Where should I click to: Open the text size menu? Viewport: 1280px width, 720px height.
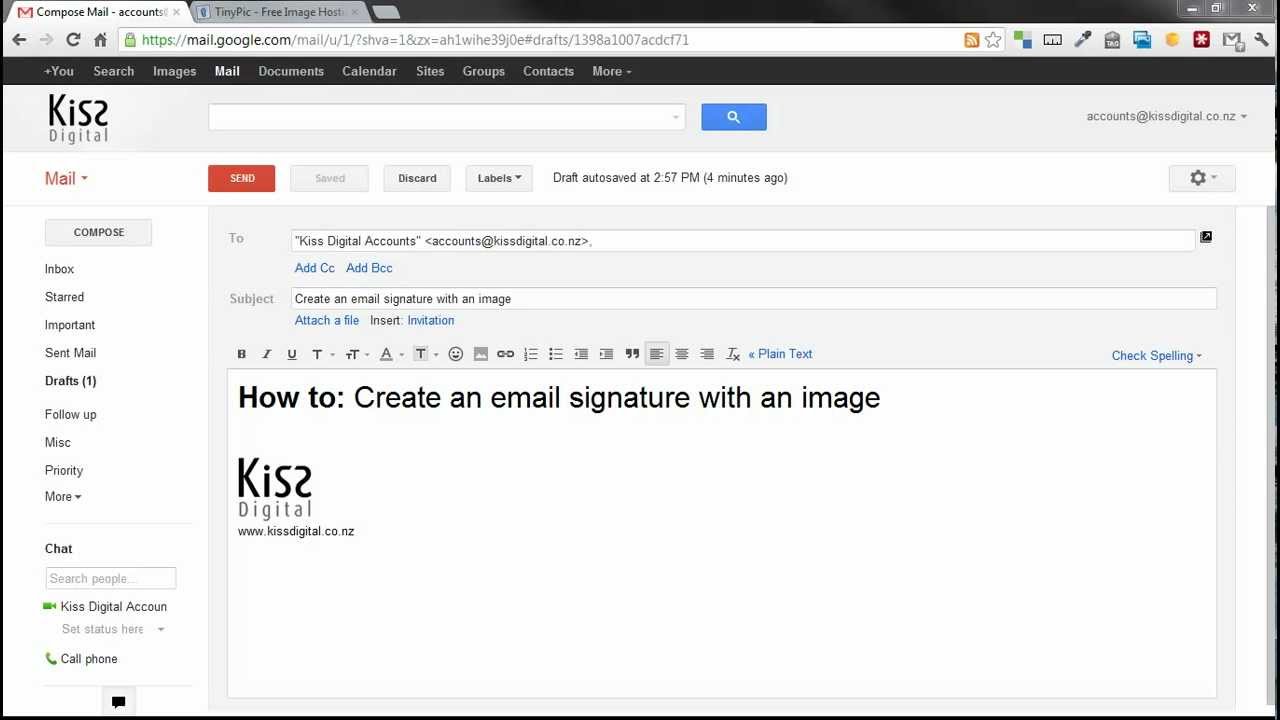[356, 354]
